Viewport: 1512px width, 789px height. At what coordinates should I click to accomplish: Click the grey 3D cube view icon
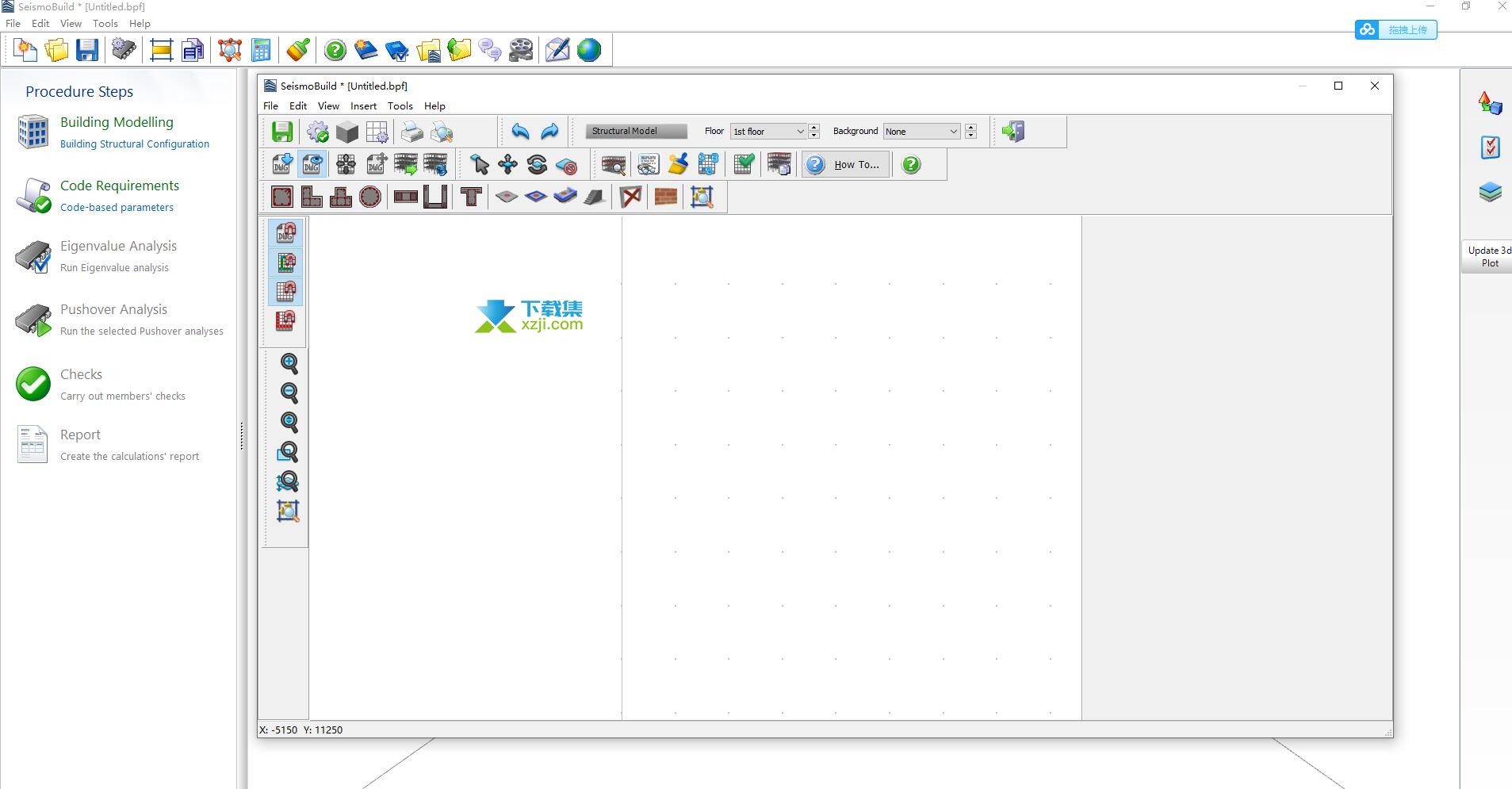(x=347, y=132)
